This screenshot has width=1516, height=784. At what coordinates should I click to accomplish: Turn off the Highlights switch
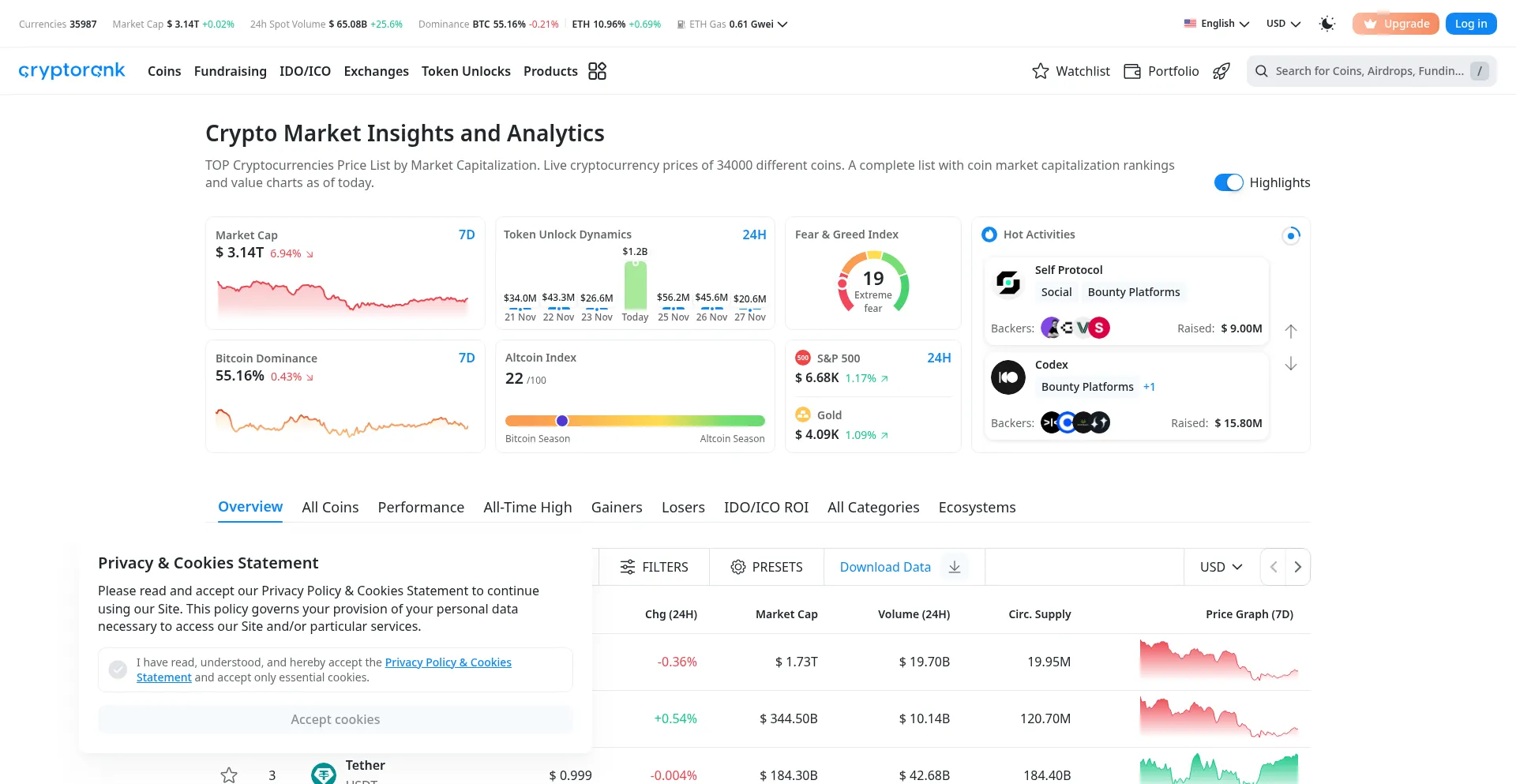tap(1228, 182)
